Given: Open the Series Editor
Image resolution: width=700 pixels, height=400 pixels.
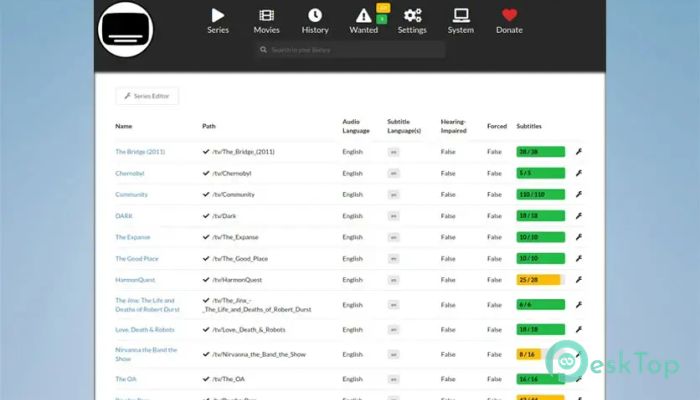Looking at the screenshot, I should [147, 96].
